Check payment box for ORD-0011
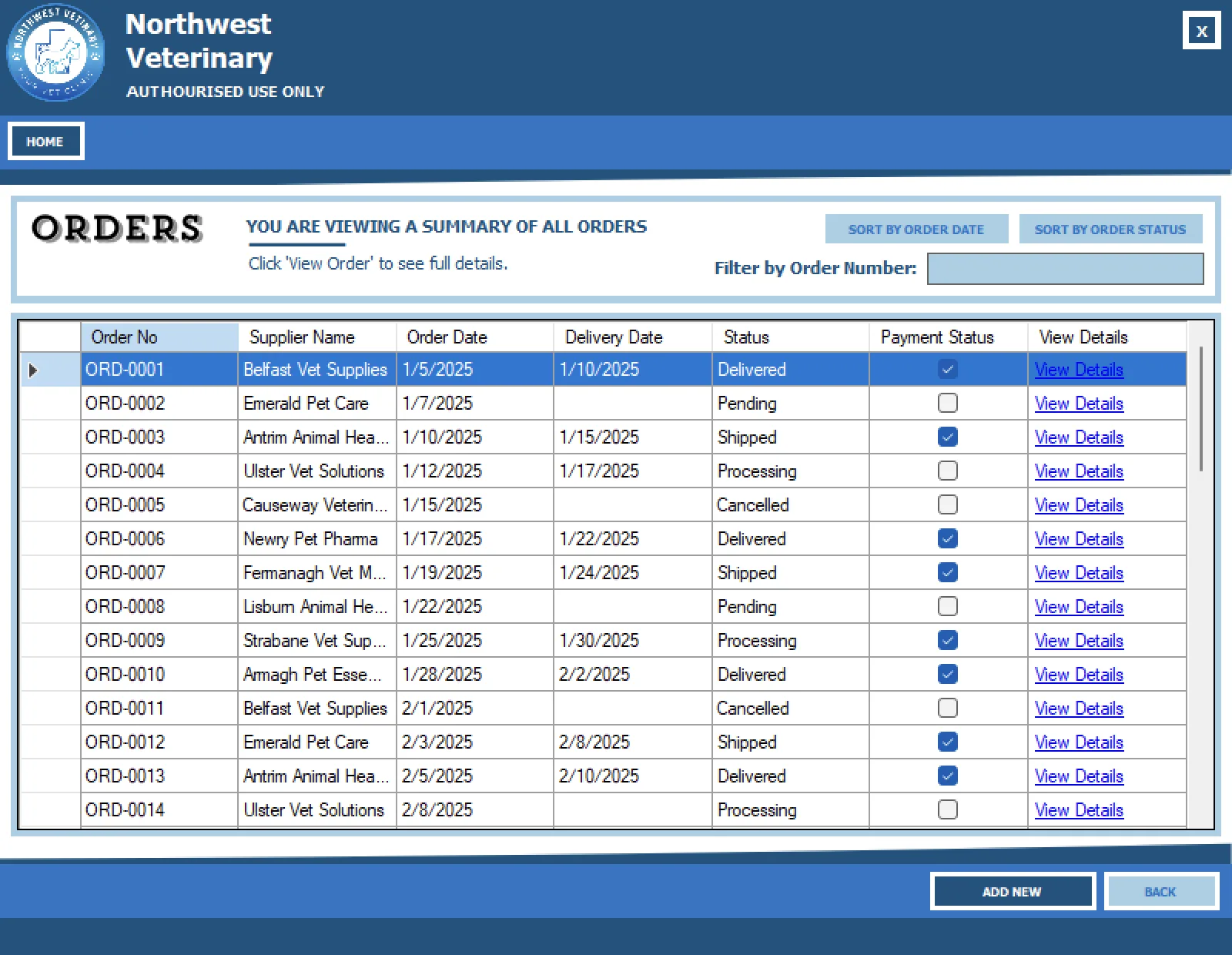This screenshot has width=1232, height=955. click(x=948, y=709)
